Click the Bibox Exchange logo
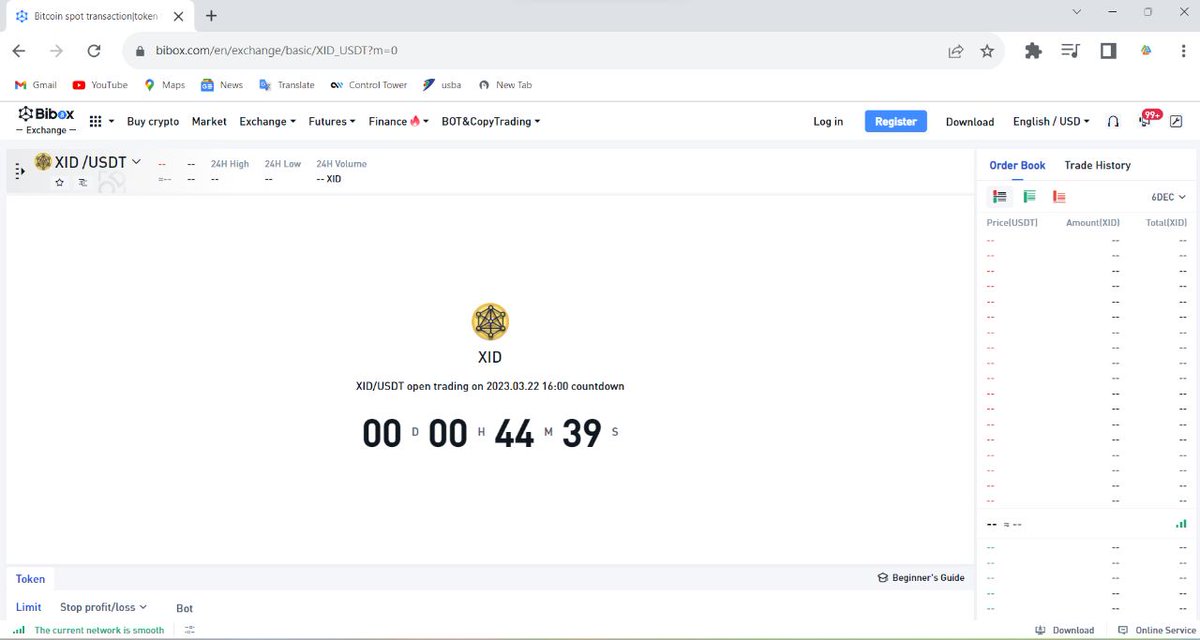The height and width of the screenshot is (640, 1200). coord(46,121)
